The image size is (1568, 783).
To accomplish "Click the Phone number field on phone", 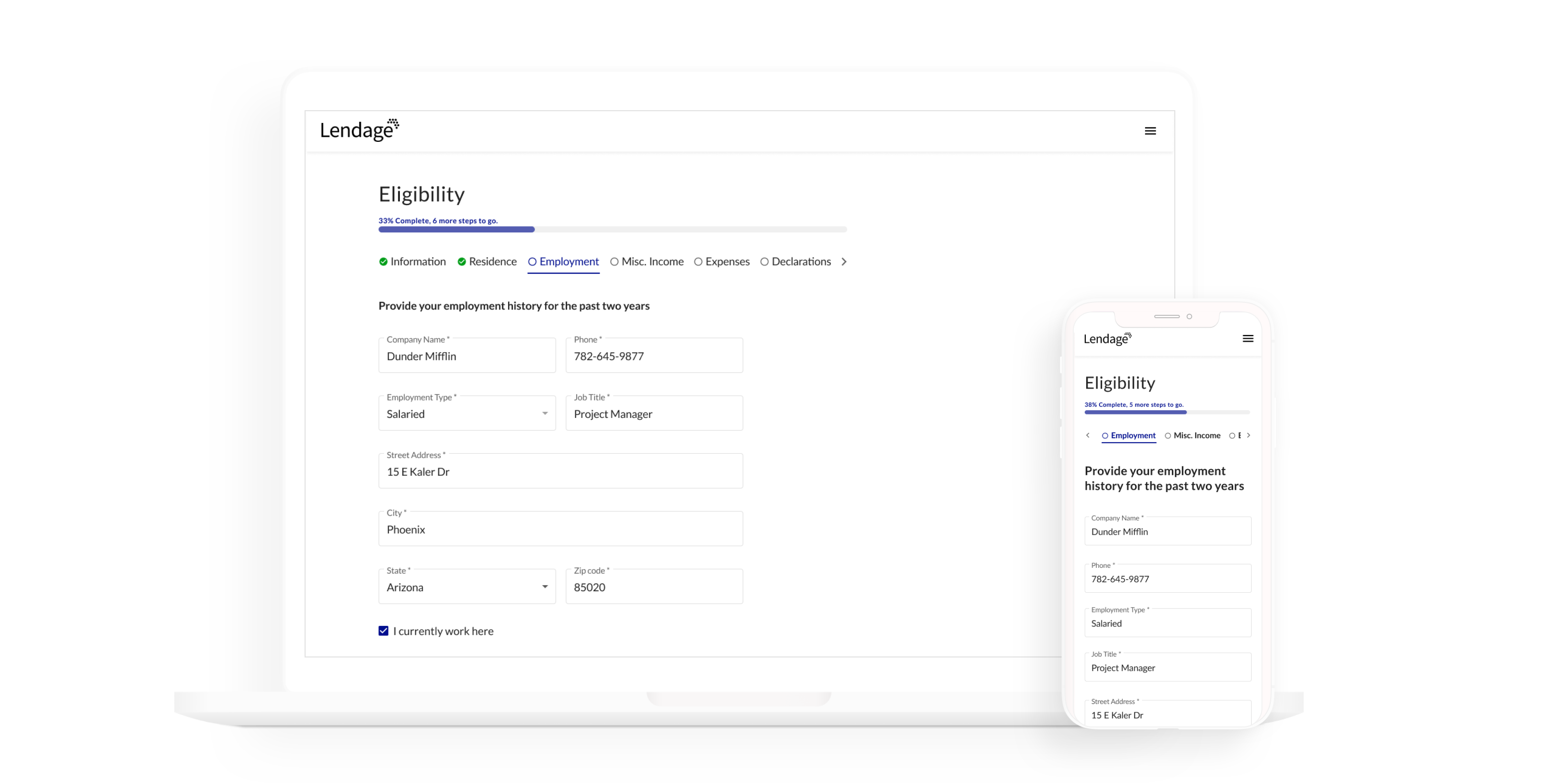I will (x=1168, y=578).
